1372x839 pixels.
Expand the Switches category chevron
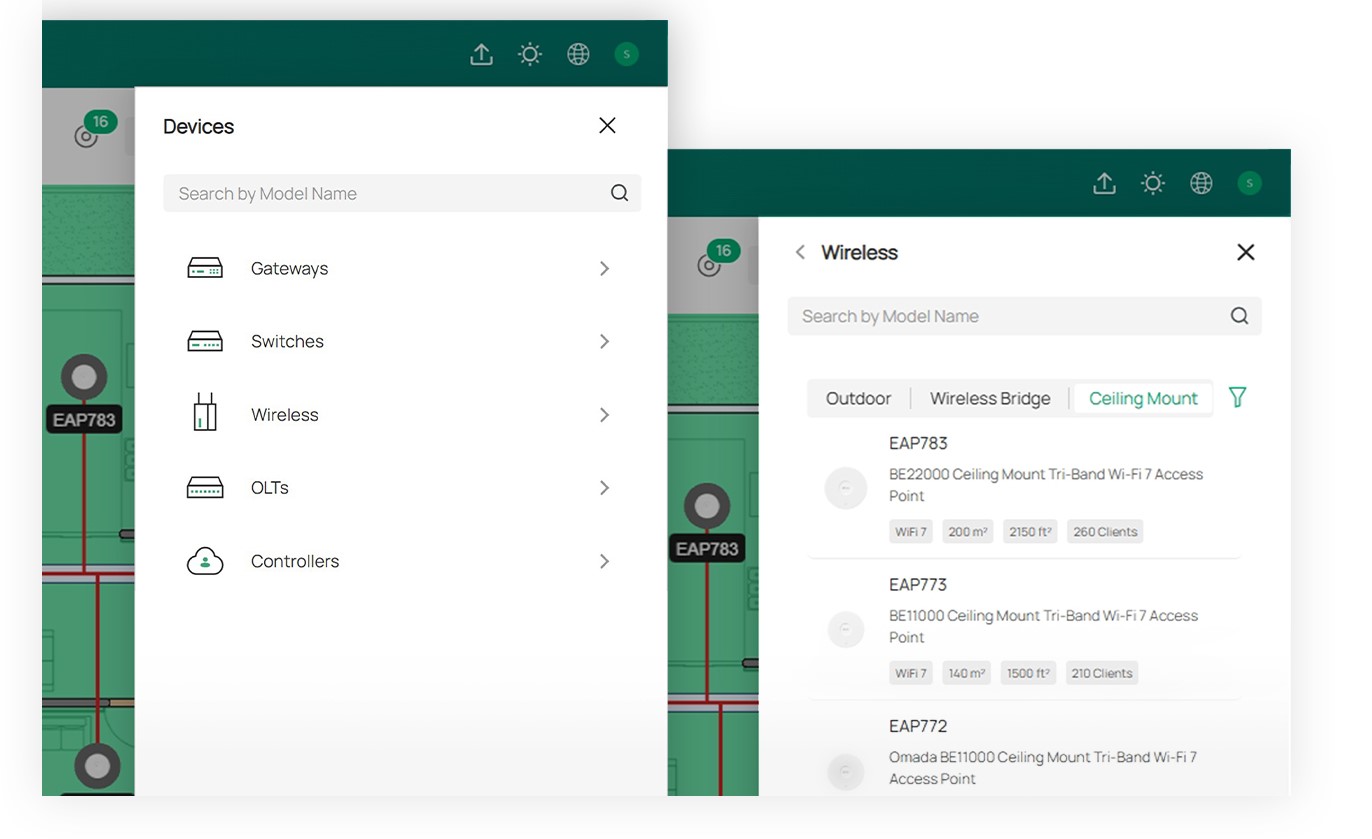[x=604, y=342]
